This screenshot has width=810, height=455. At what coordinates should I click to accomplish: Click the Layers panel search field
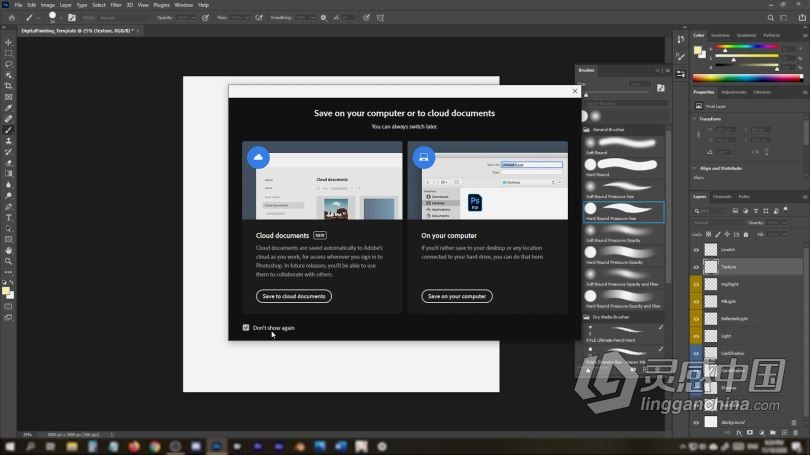(712, 211)
